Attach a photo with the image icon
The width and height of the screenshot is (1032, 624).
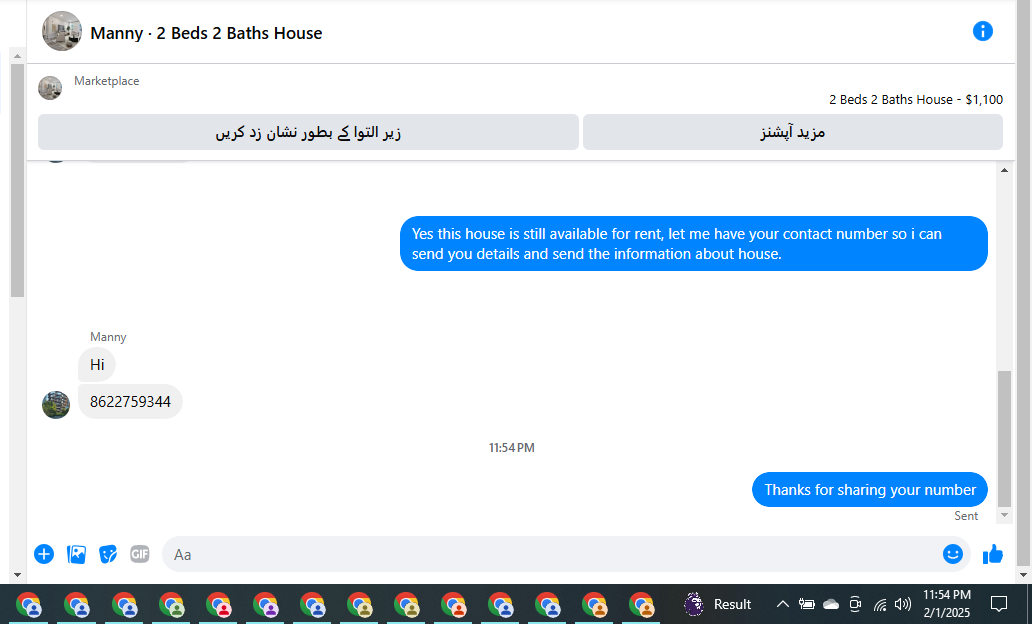click(76, 554)
